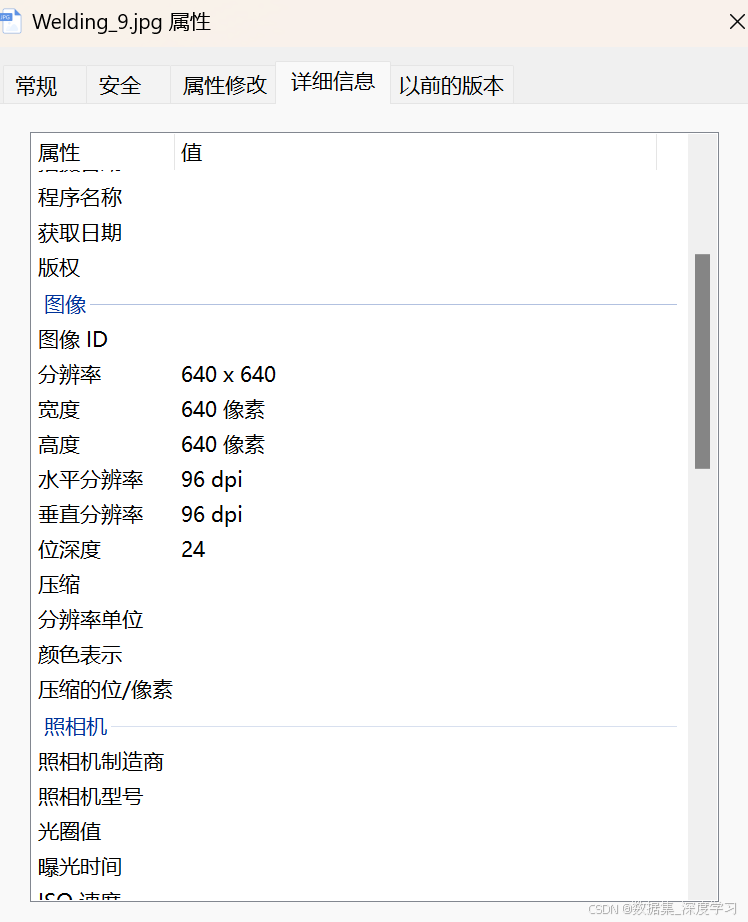Click the horizontal resolution value 96 dpi

click(212, 480)
